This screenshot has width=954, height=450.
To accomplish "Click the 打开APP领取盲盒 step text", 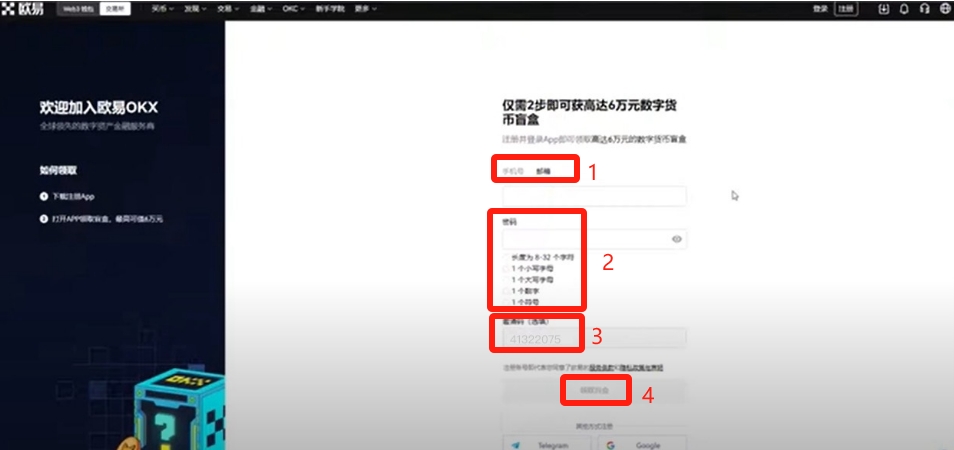I will [x=106, y=219].
